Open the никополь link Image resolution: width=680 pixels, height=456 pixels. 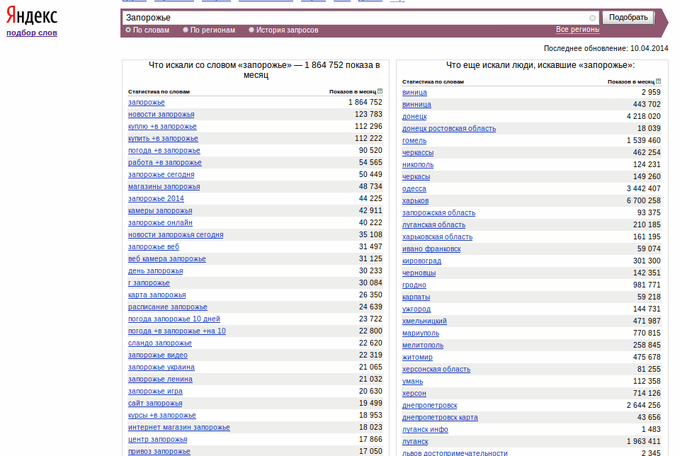pyautogui.click(x=418, y=165)
